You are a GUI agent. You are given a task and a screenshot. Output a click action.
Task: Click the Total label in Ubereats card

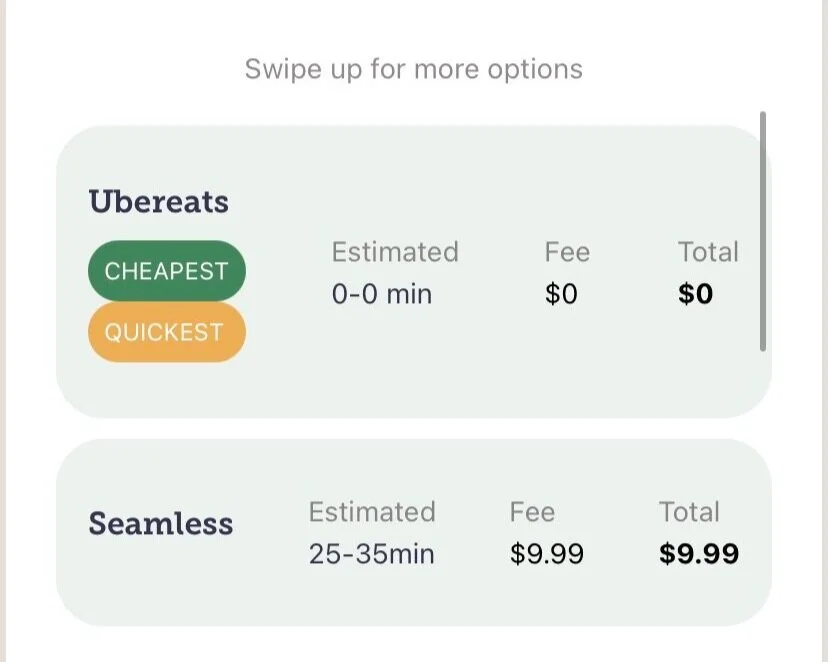[708, 252]
